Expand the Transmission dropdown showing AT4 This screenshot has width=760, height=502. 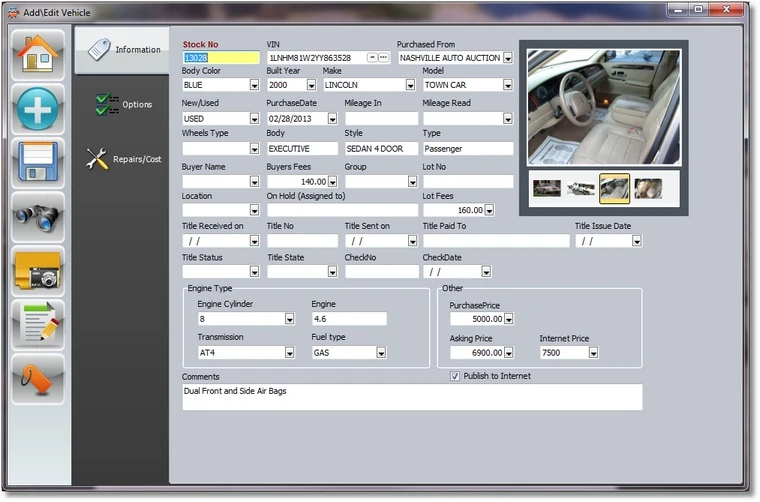click(x=289, y=353)
